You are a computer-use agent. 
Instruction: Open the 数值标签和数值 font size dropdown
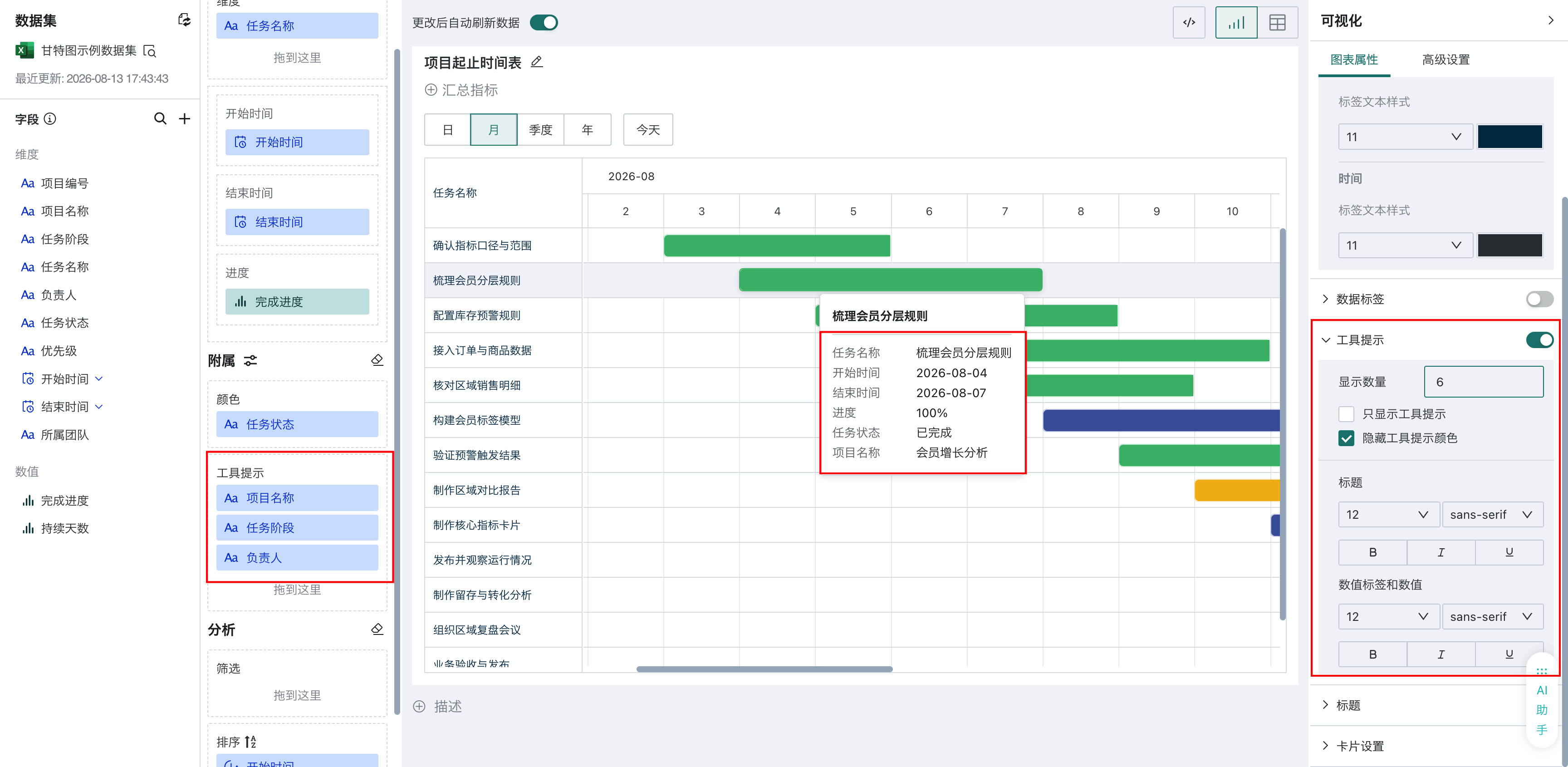(1388, 617)
